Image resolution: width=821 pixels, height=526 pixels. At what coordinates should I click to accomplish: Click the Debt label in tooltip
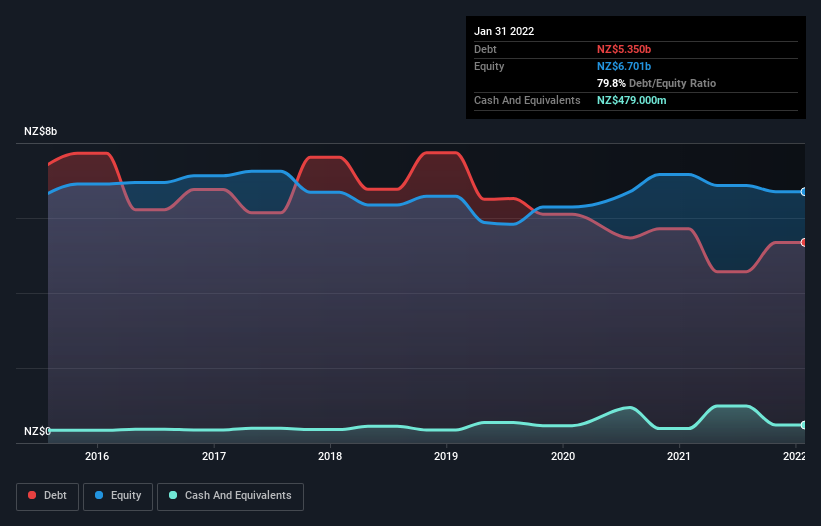(x=485, y=49)
